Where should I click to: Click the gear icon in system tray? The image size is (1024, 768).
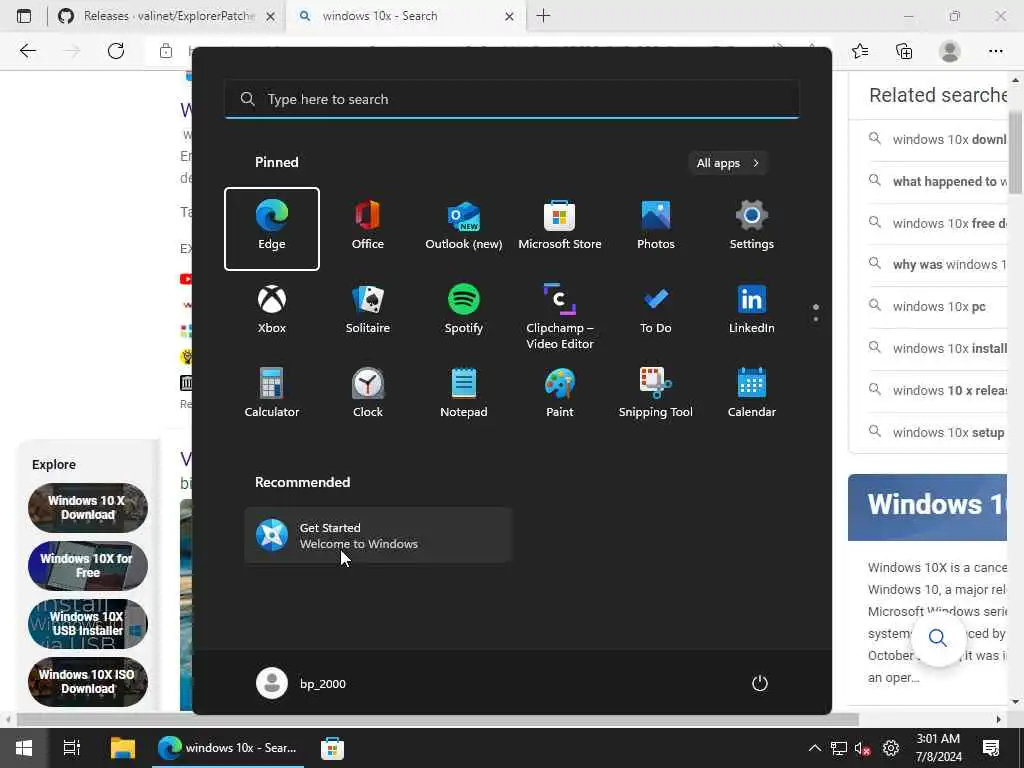[x=891, y=748]
